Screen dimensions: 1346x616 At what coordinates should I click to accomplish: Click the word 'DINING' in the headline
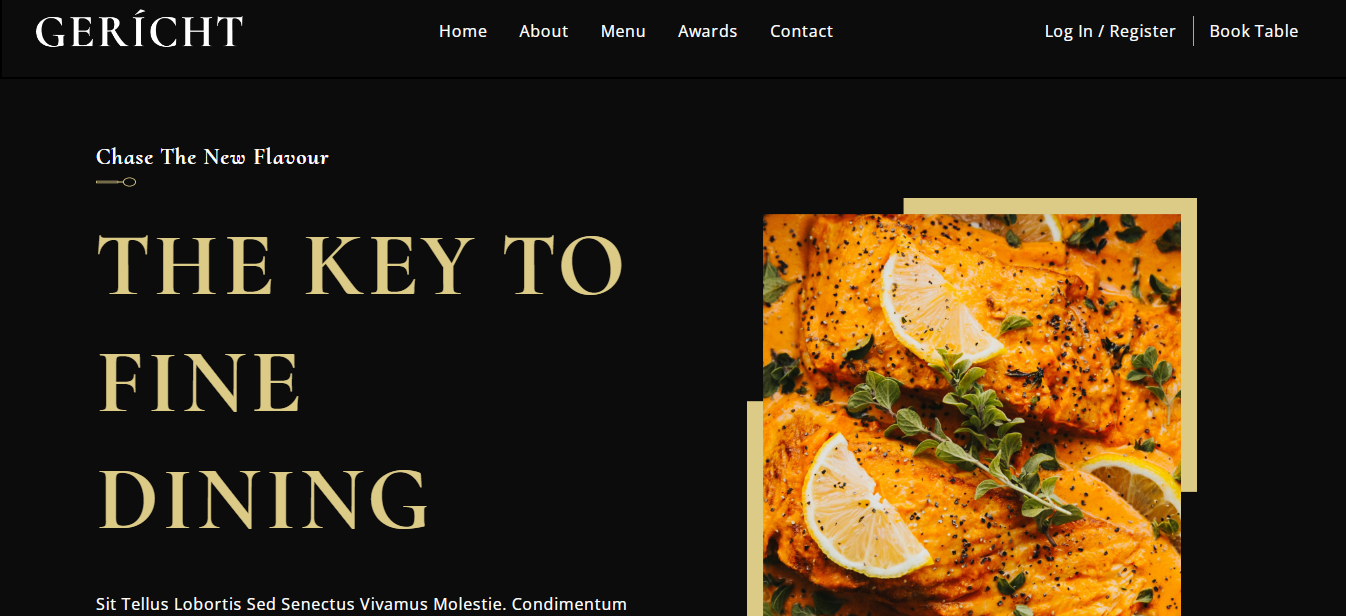263,498
